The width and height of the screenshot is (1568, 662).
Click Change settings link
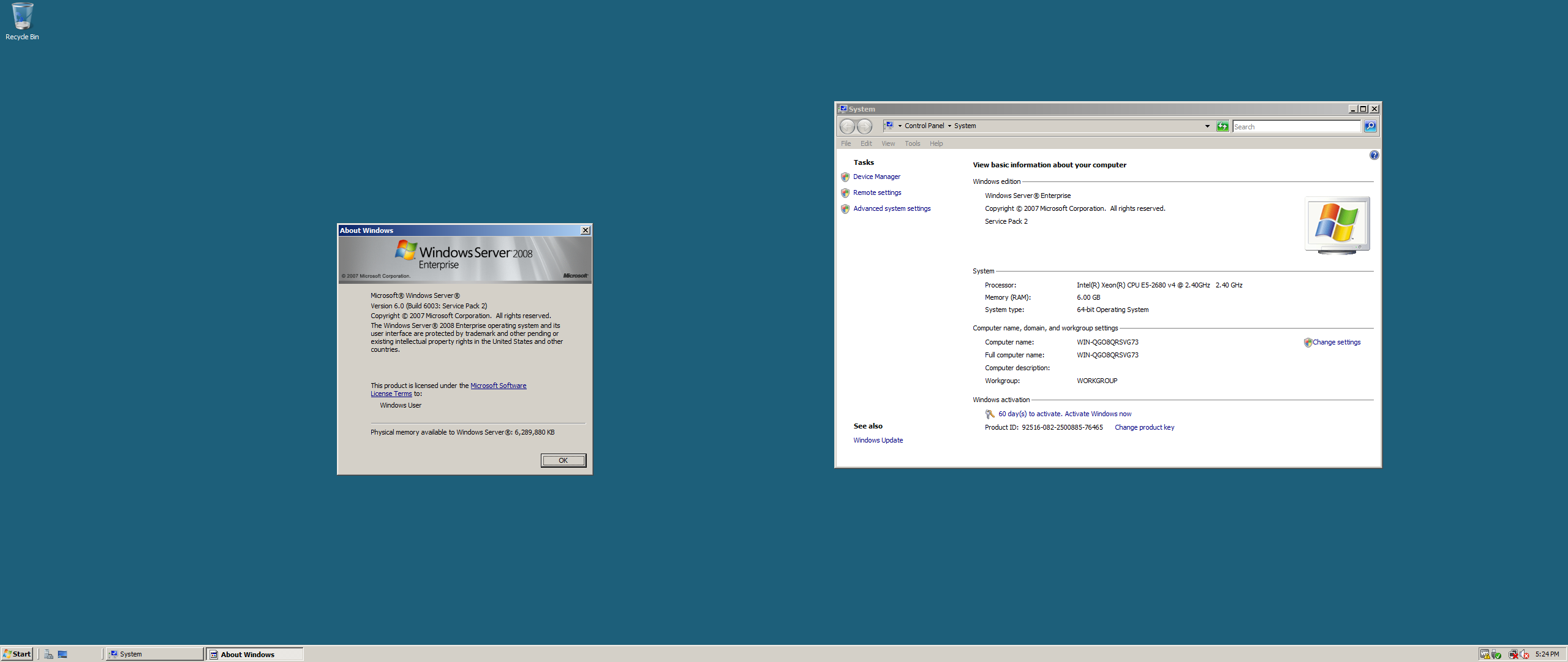(x=1336, y=342)
